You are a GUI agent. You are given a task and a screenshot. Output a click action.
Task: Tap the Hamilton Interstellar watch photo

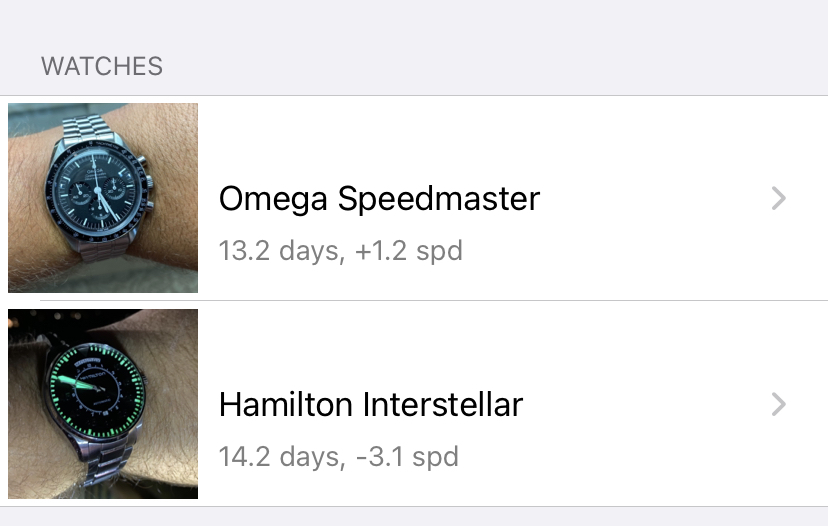(x=103, y=404)
